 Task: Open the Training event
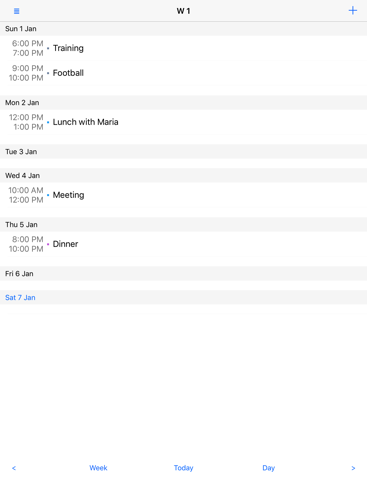pos(183,48)
